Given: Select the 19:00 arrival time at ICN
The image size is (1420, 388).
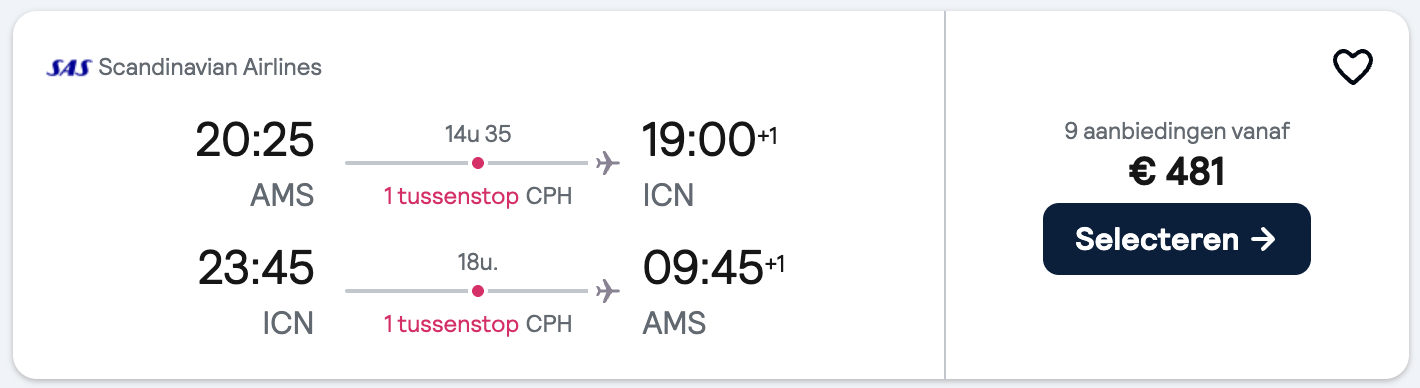Looking at the screenshot, I should coord(698,140).
